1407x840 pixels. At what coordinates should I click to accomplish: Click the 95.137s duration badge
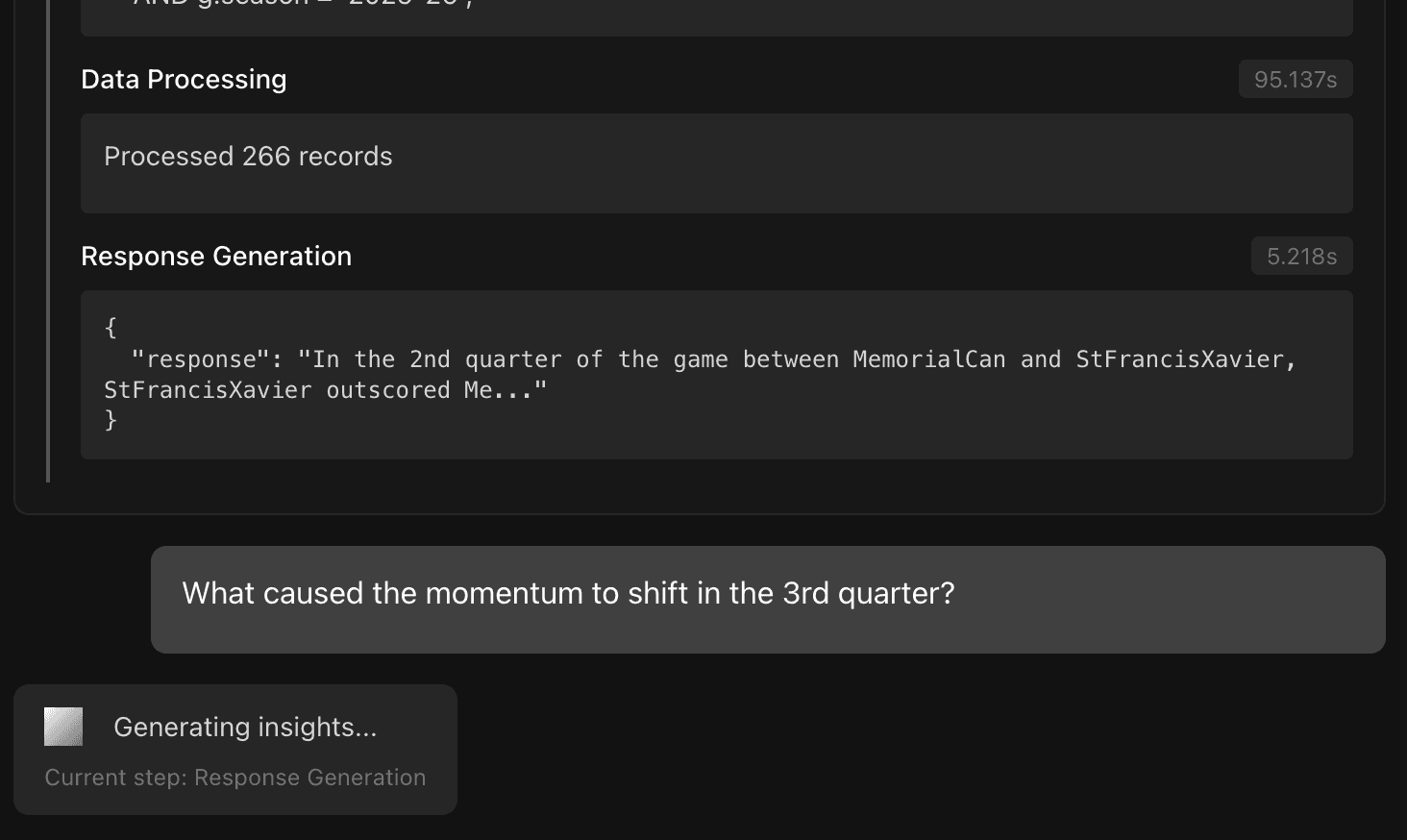pyautogui.click(x=1296, y=79)
